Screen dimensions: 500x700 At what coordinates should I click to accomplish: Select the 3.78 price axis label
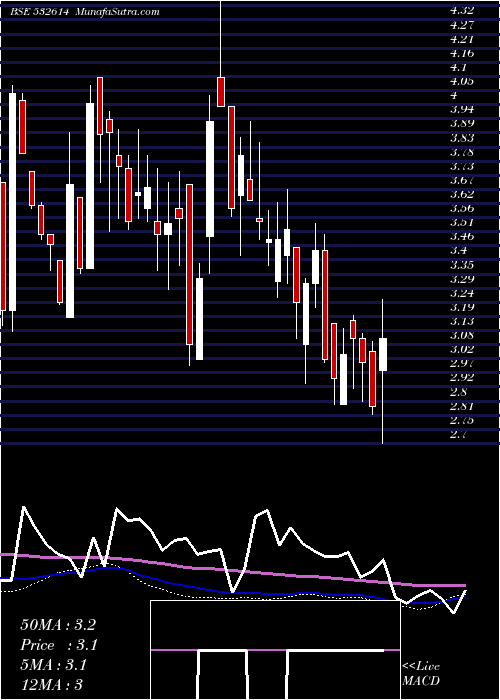point(462,152)
